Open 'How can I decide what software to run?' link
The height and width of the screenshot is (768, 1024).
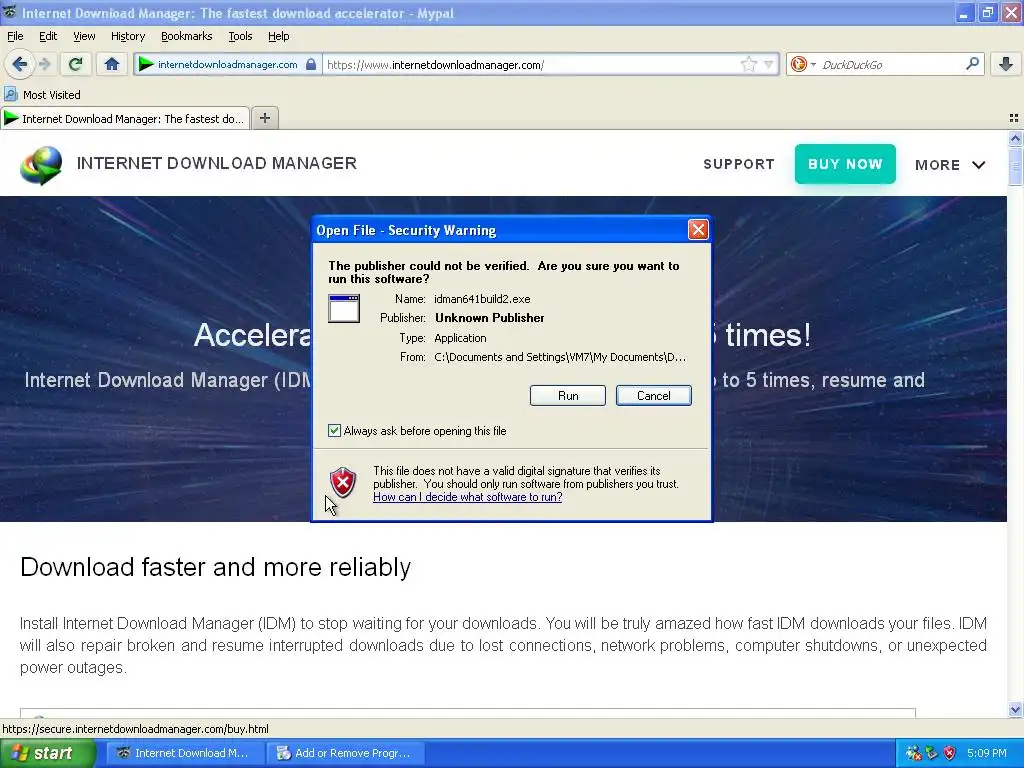468,497
